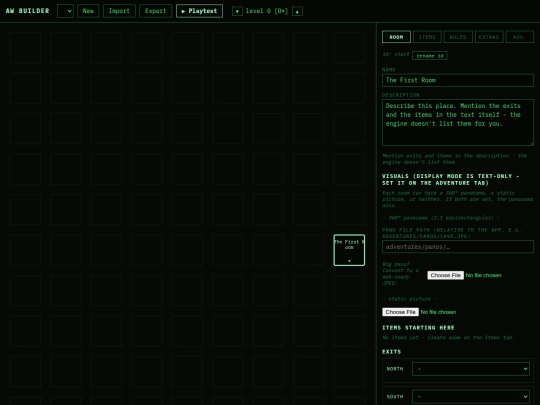The height and width of the screenshot is (405, 540).
Task: Click the room Name input field
Action: (x=458, y=80)
